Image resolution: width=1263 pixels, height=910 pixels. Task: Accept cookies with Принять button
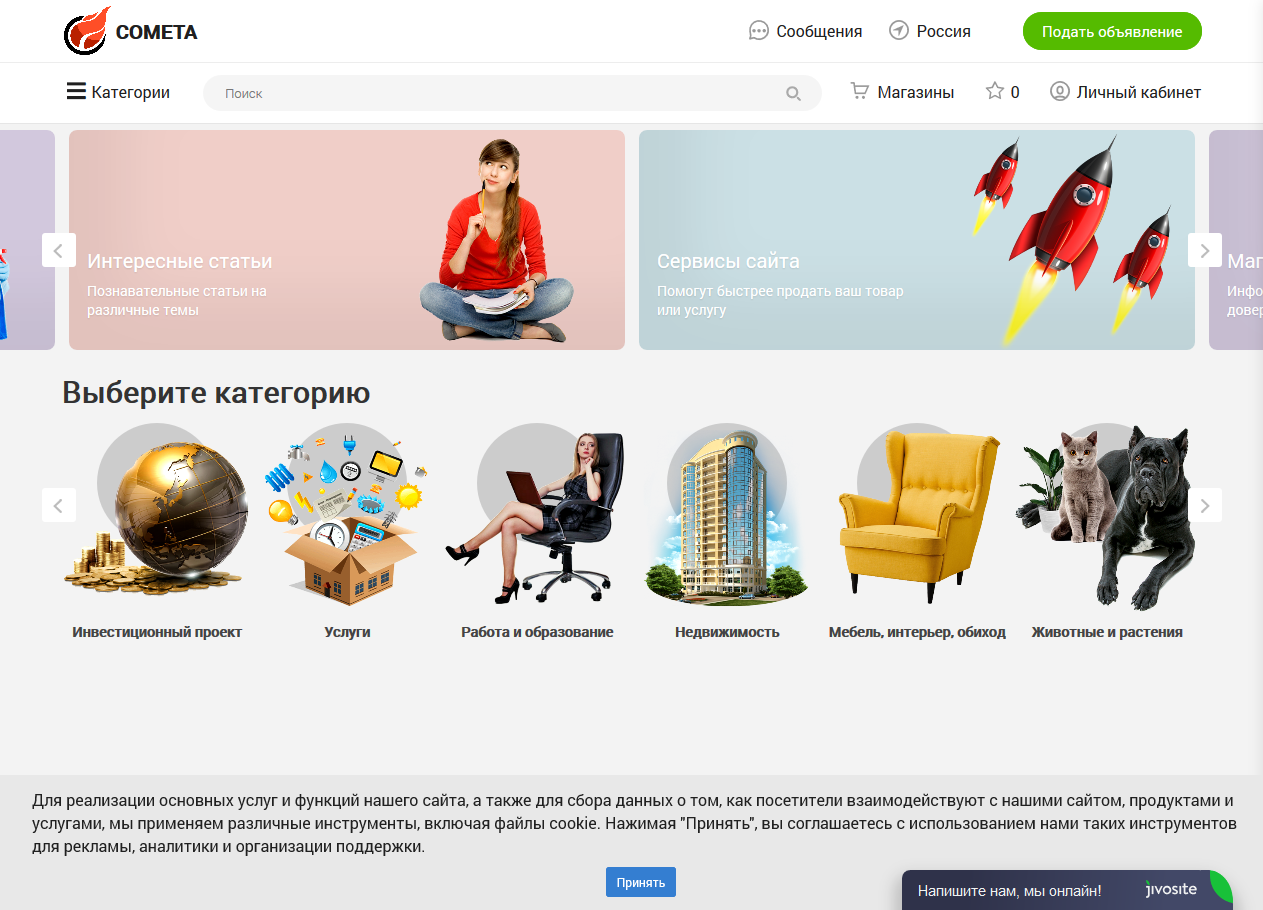641,882
